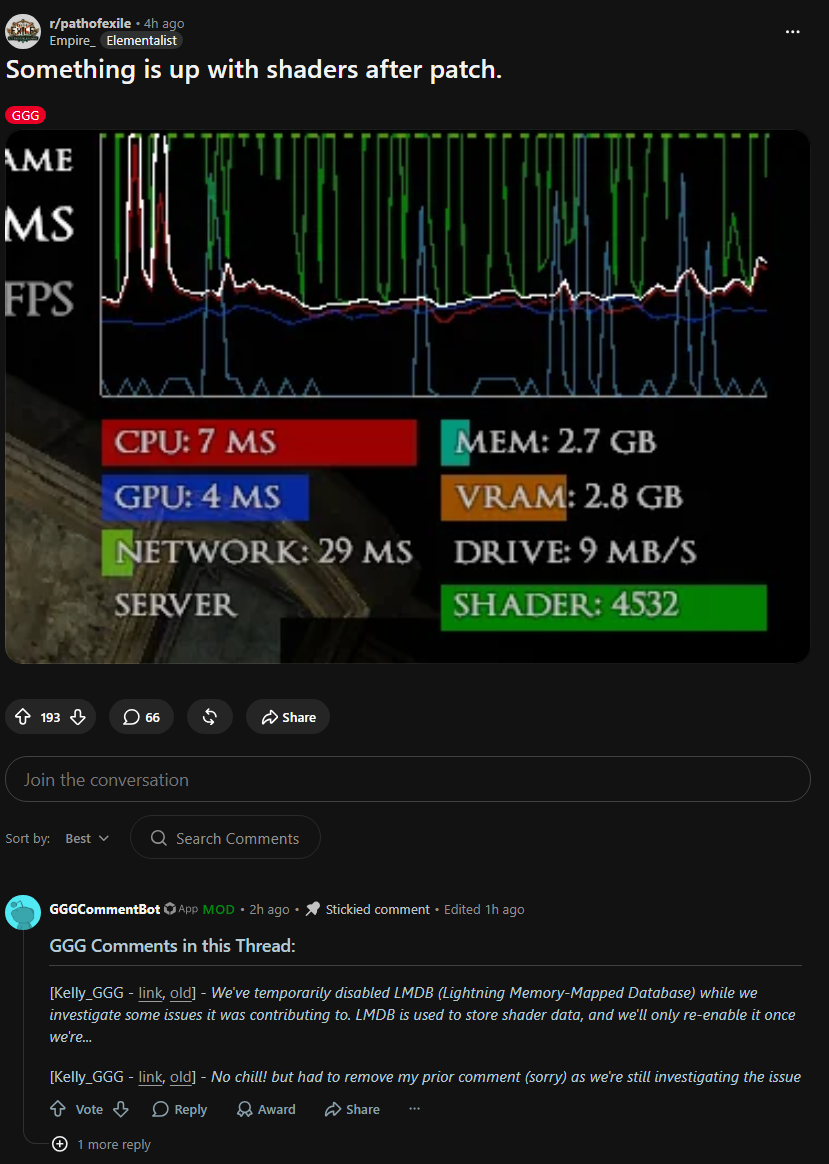Upvote the GGGCommentBot comment

coord(58,1109)
